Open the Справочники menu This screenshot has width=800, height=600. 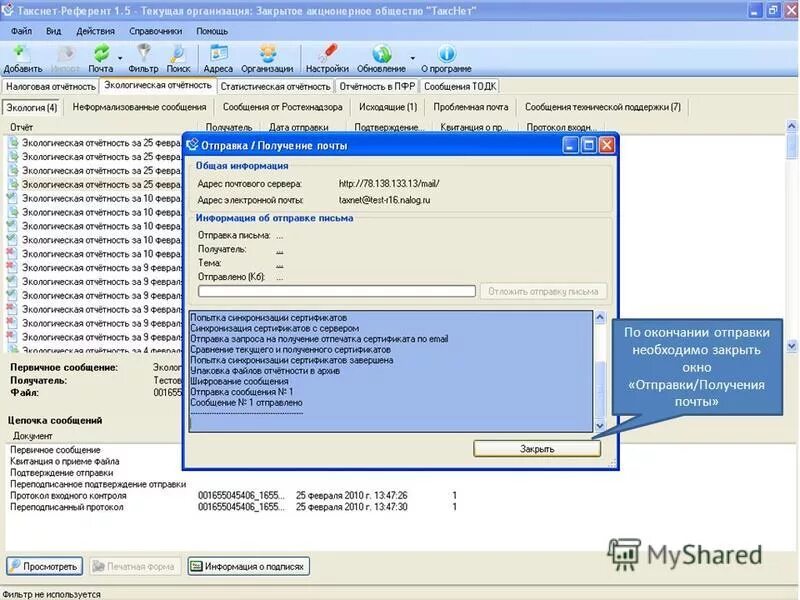[x=156, y=31]
